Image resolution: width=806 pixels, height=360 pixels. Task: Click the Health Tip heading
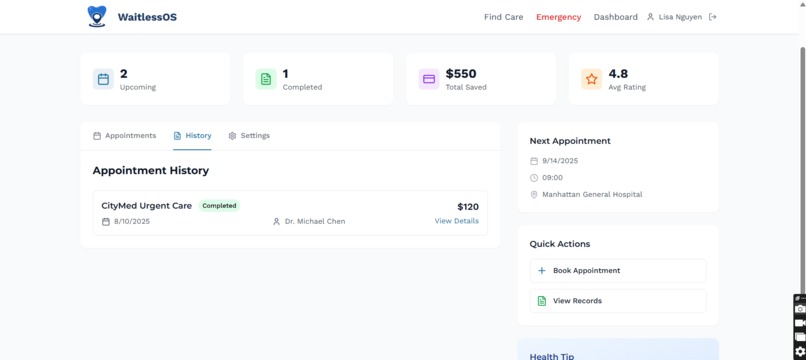552,356
